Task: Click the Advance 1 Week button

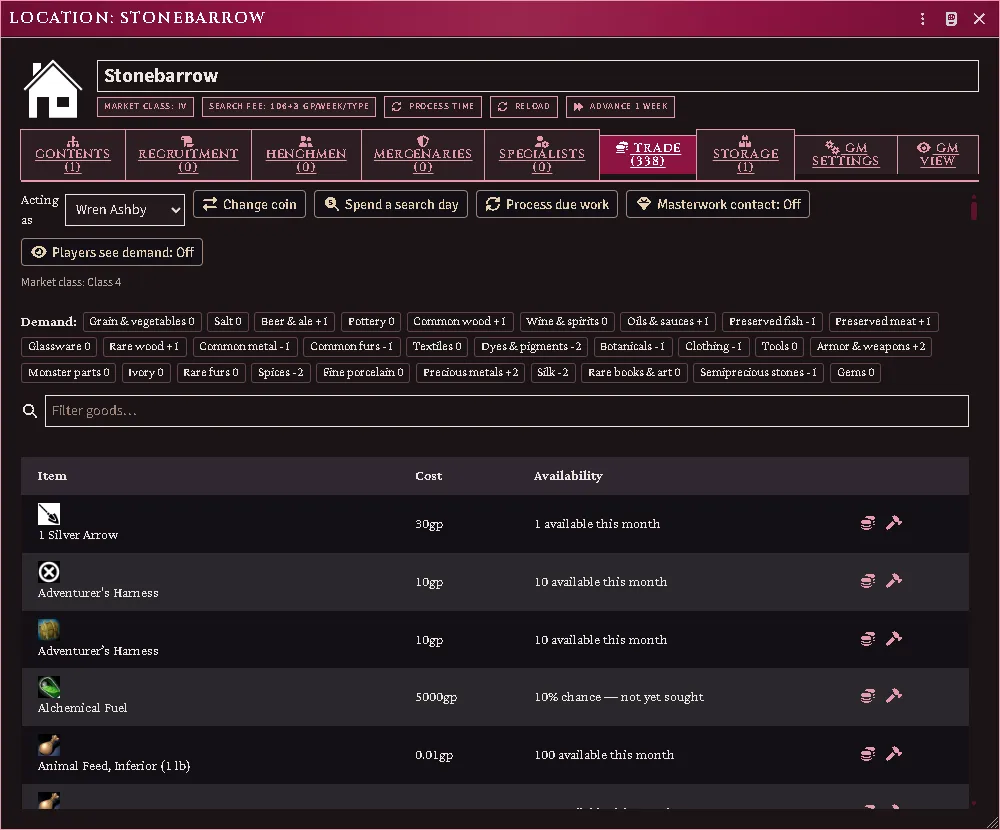Action: (621, 107)
